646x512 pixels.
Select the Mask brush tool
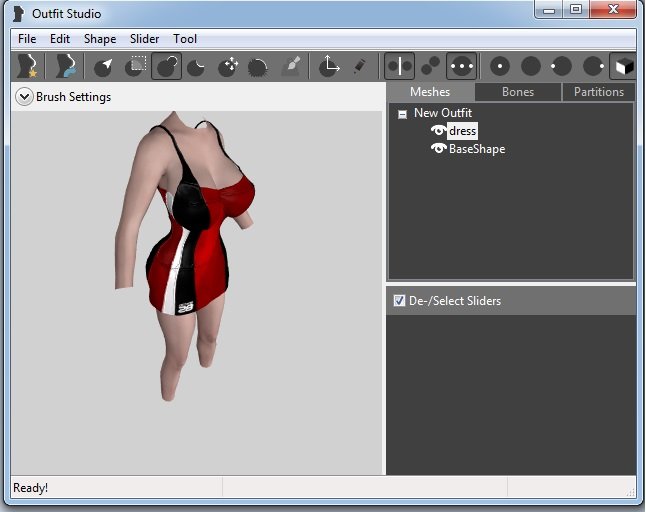pyautogui.click(x=135, y=67)
